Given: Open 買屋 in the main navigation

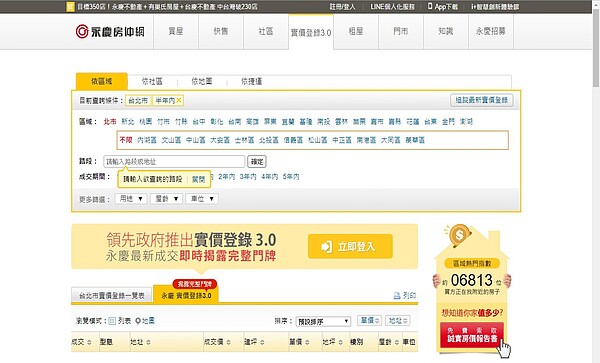Looking at the screenshot, I should coord(176,31).
